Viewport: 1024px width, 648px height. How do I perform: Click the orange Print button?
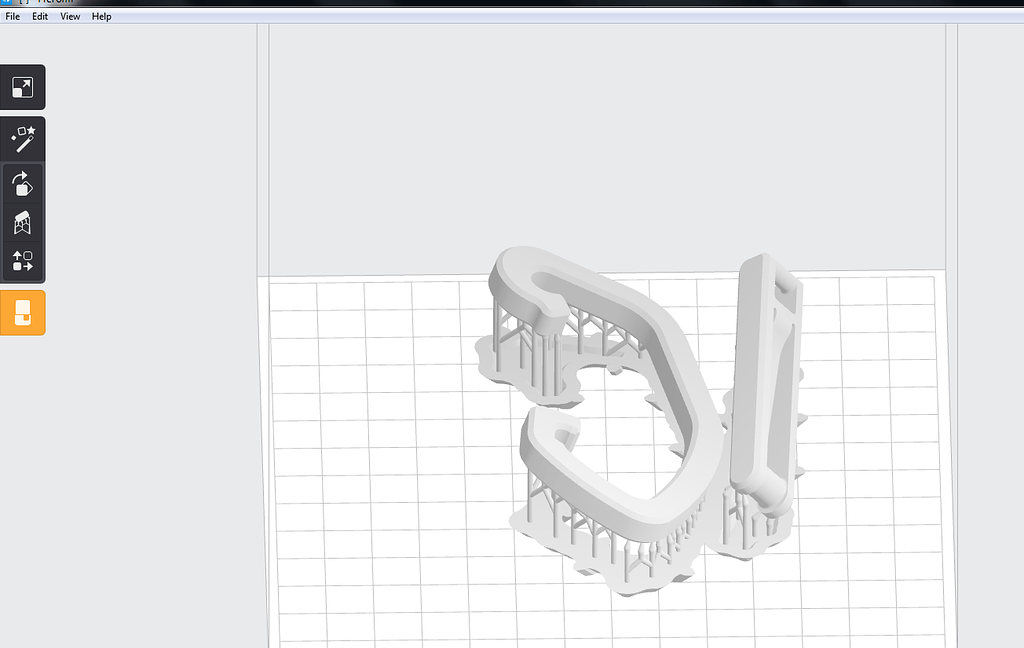coord(23,312)
